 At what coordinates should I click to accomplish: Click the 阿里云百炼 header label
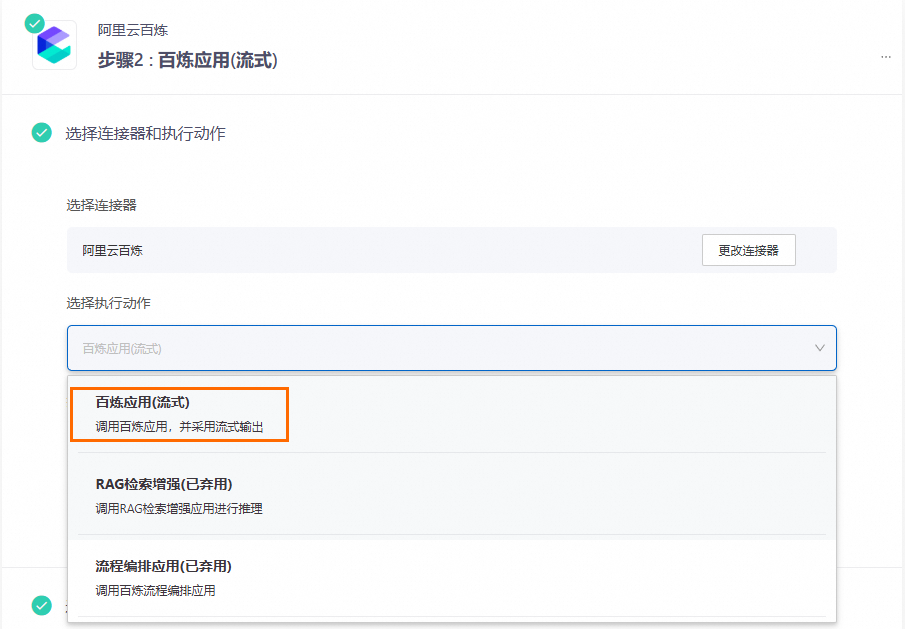click(x=133, y=30)
